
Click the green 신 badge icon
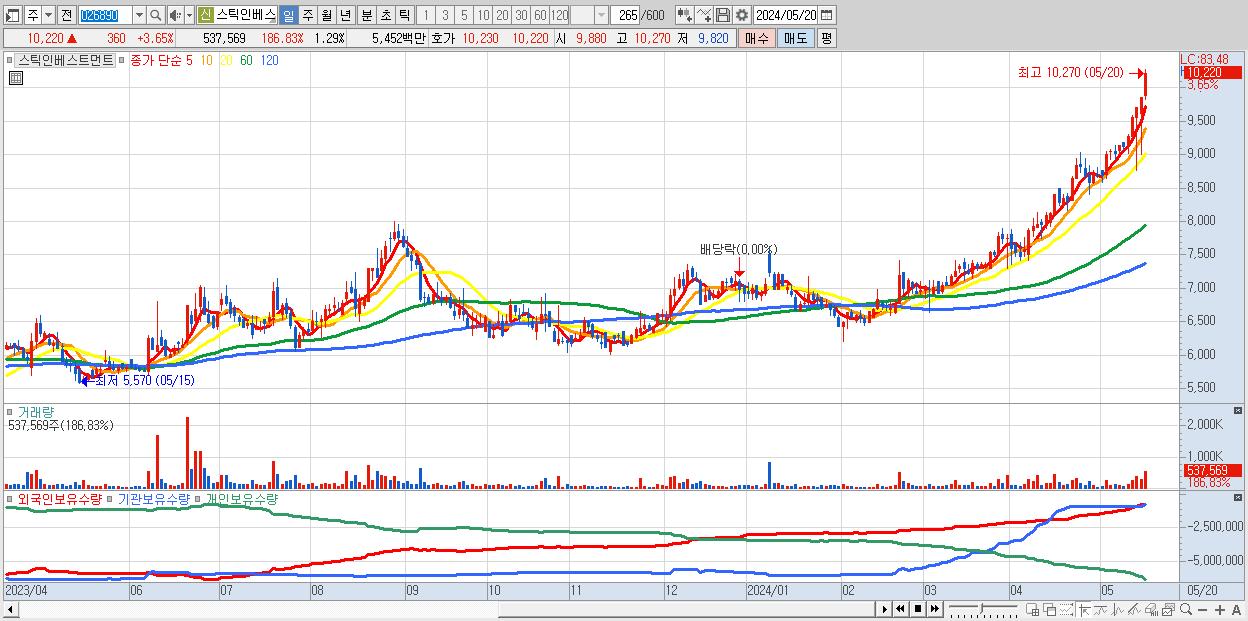pyautogui.click(x=206, y=15)
